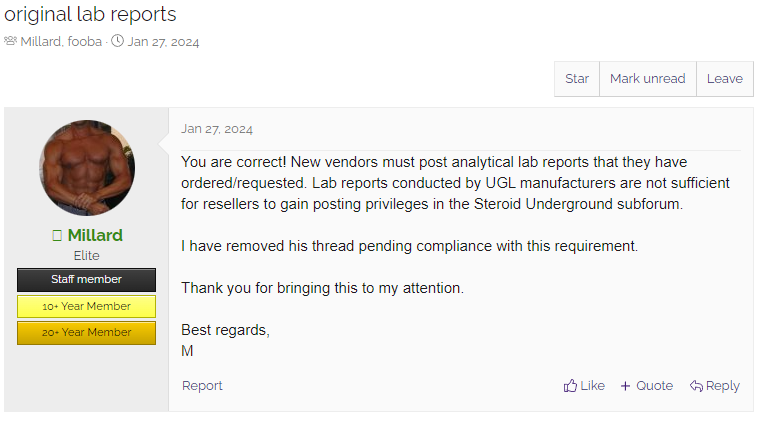Select the yellow 10+ Year Member banner

coord(86,306)
